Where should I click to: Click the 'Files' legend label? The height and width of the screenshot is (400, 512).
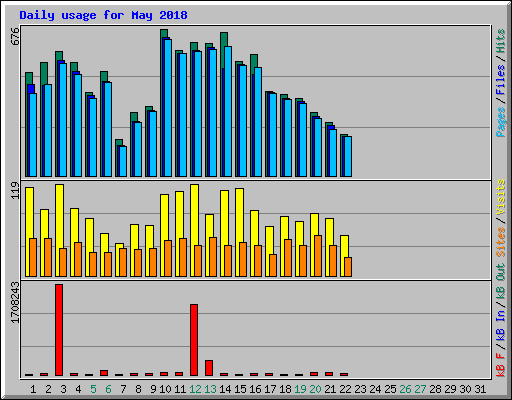501,80
